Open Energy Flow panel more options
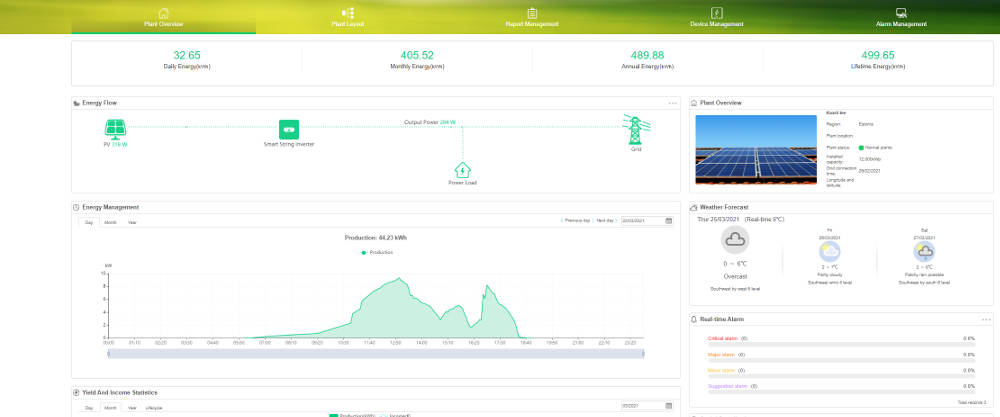The height and width of the screenshot is (417, 1000). click(673, 103)
